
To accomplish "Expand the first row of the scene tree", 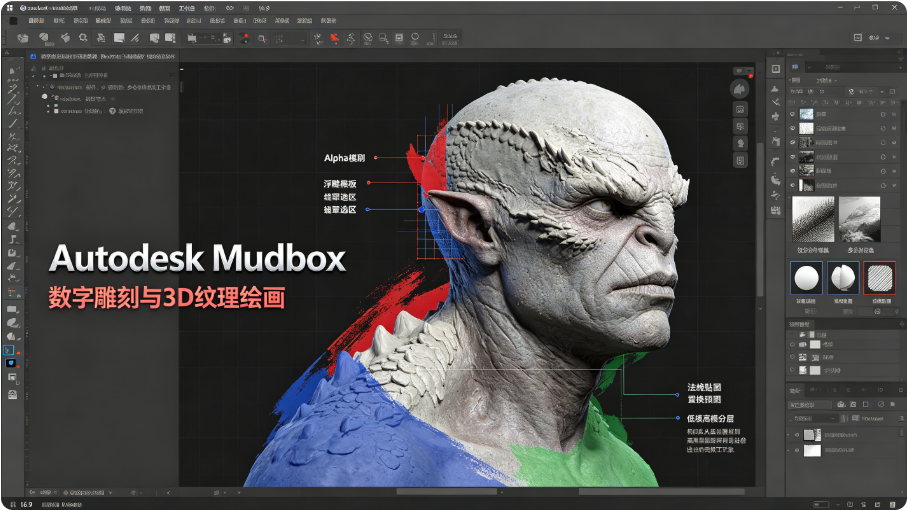I will coord(33,68).
